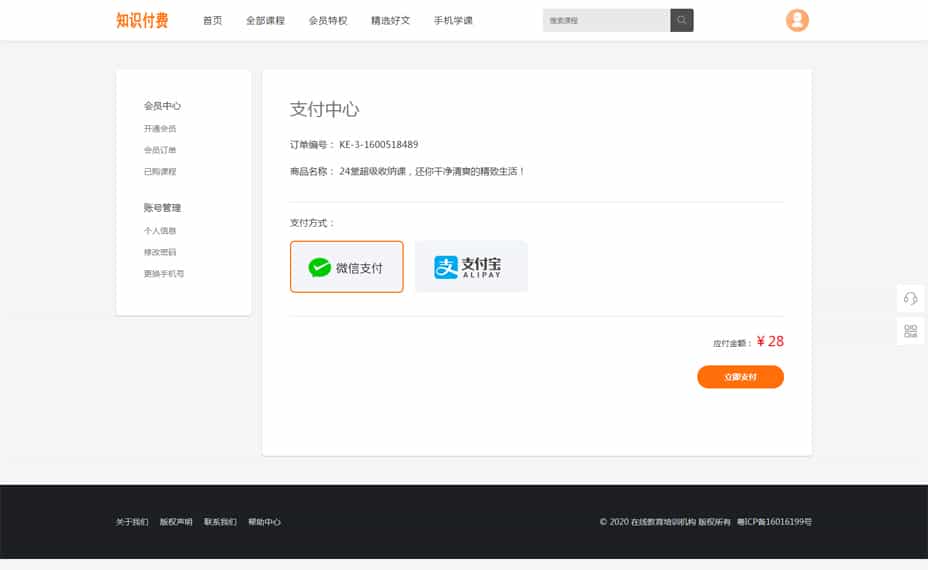Click order number KE-3-1600518489
Viewport: 928px width, 570px height.
[x=379, y=144]
